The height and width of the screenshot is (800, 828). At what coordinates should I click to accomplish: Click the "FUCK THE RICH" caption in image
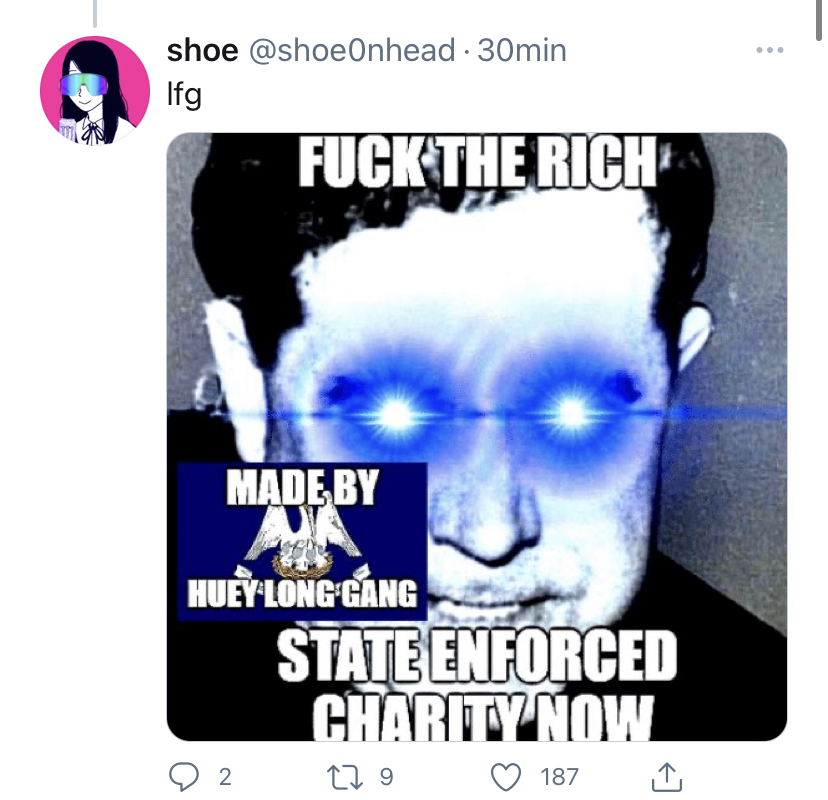coord(477,161)
